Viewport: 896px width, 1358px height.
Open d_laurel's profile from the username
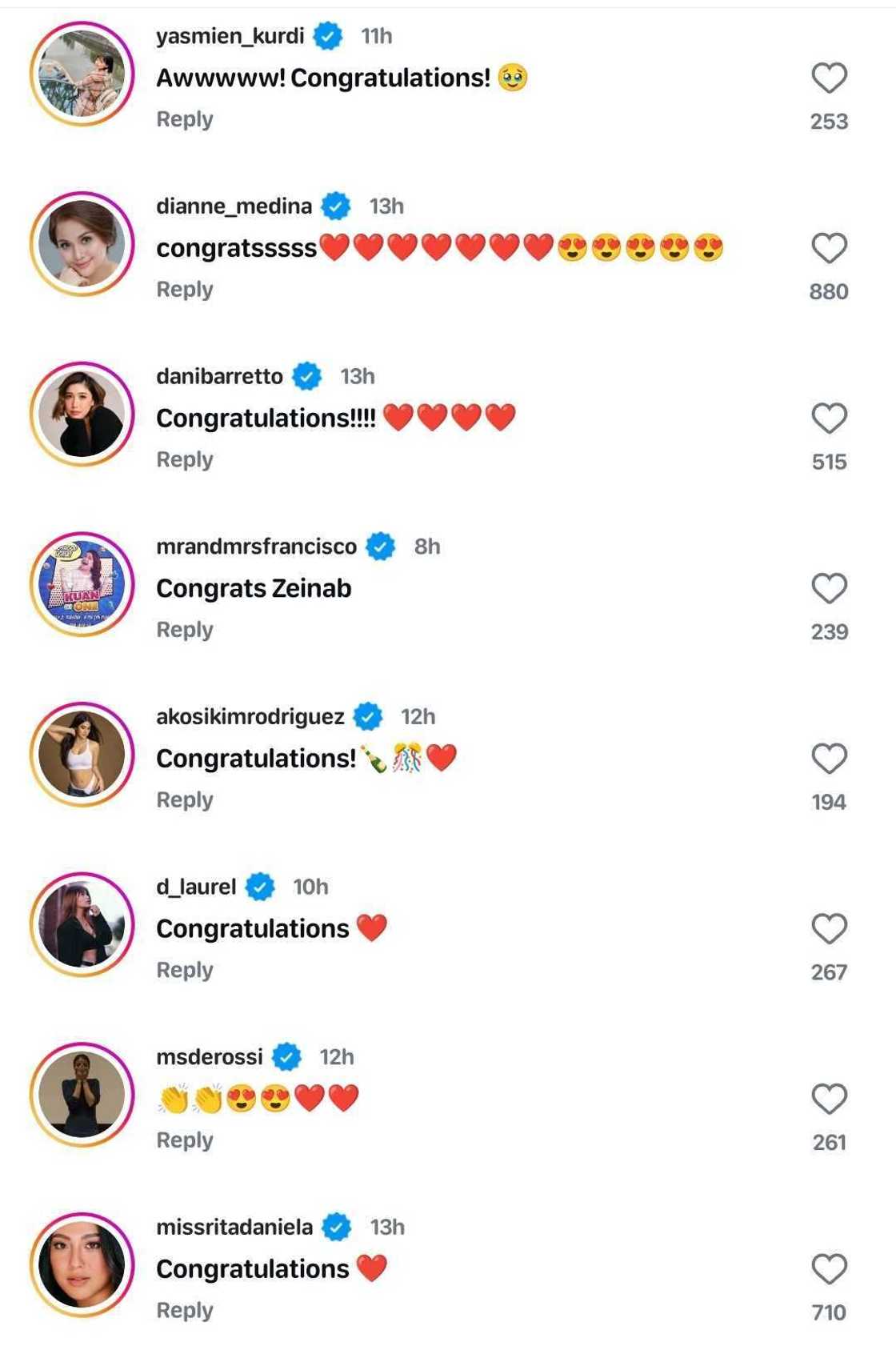tap(197, 886)
